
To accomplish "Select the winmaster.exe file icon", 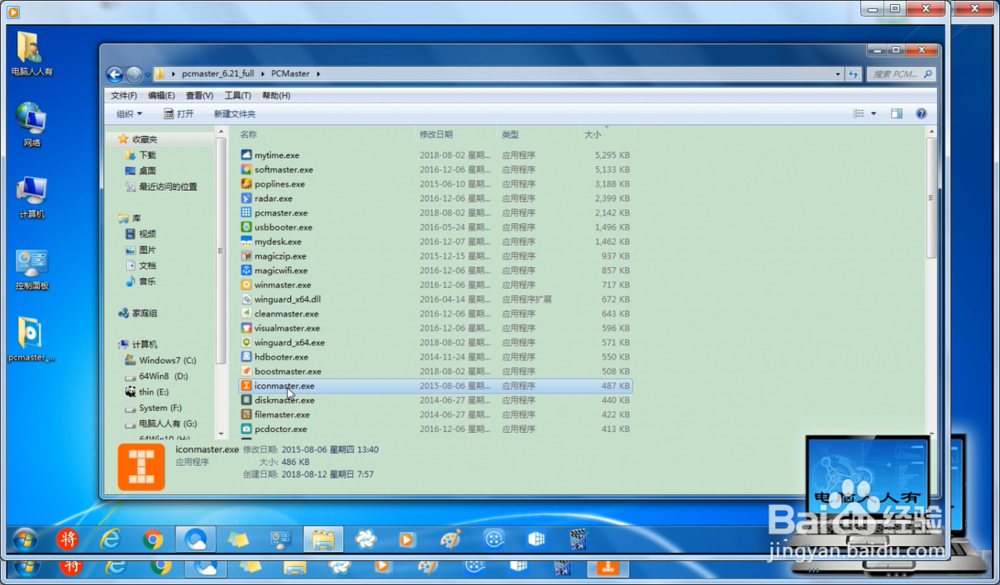I will [246, 285].
